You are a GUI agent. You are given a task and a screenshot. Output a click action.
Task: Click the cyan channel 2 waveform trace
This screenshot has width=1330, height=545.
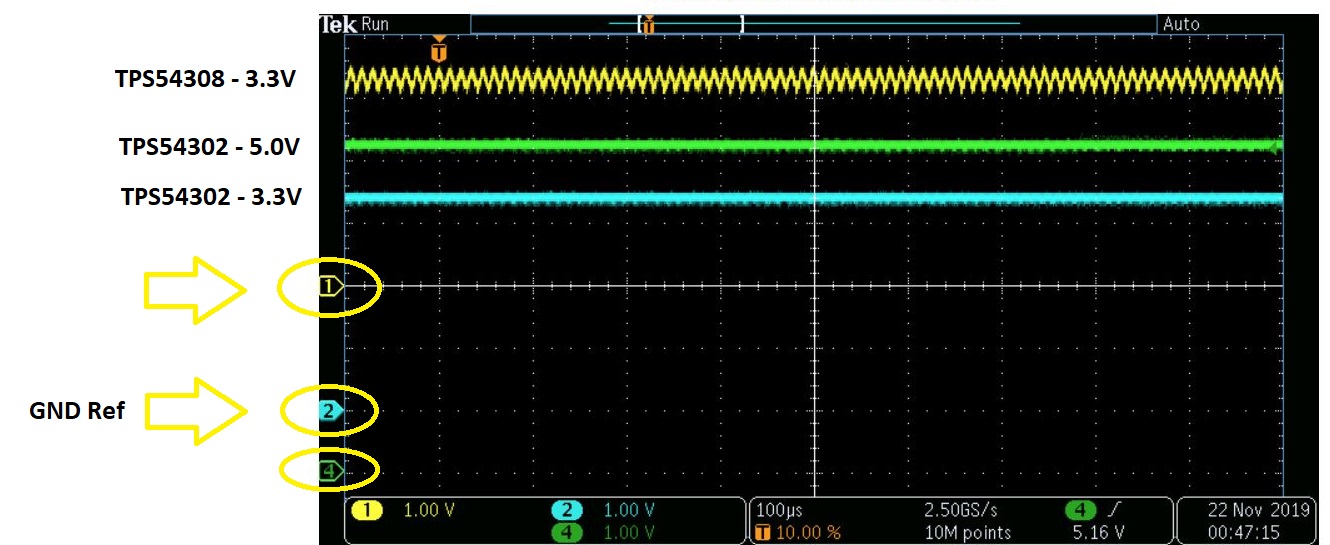[814, 198]
